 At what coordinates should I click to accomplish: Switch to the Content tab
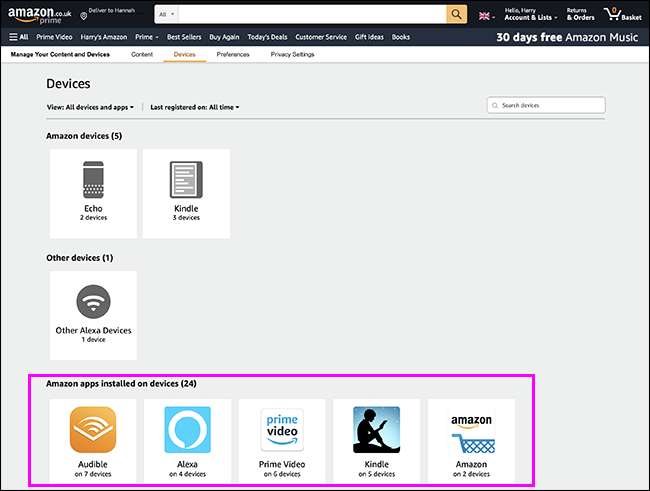pyautogui.click(x=142, y=54)
